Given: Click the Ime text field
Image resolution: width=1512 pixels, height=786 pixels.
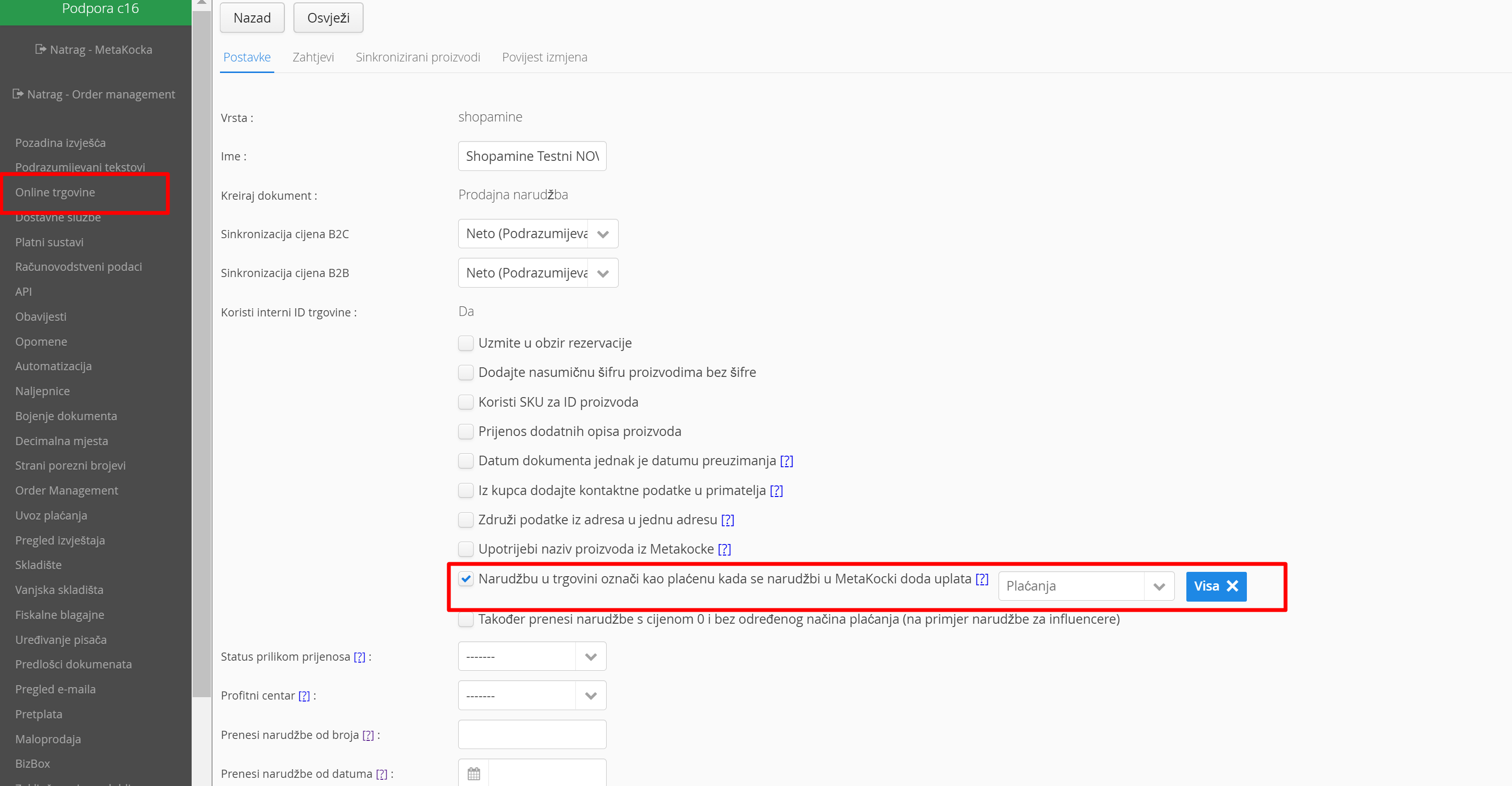Looking at the screenshot, I should [x=532, y=156].
